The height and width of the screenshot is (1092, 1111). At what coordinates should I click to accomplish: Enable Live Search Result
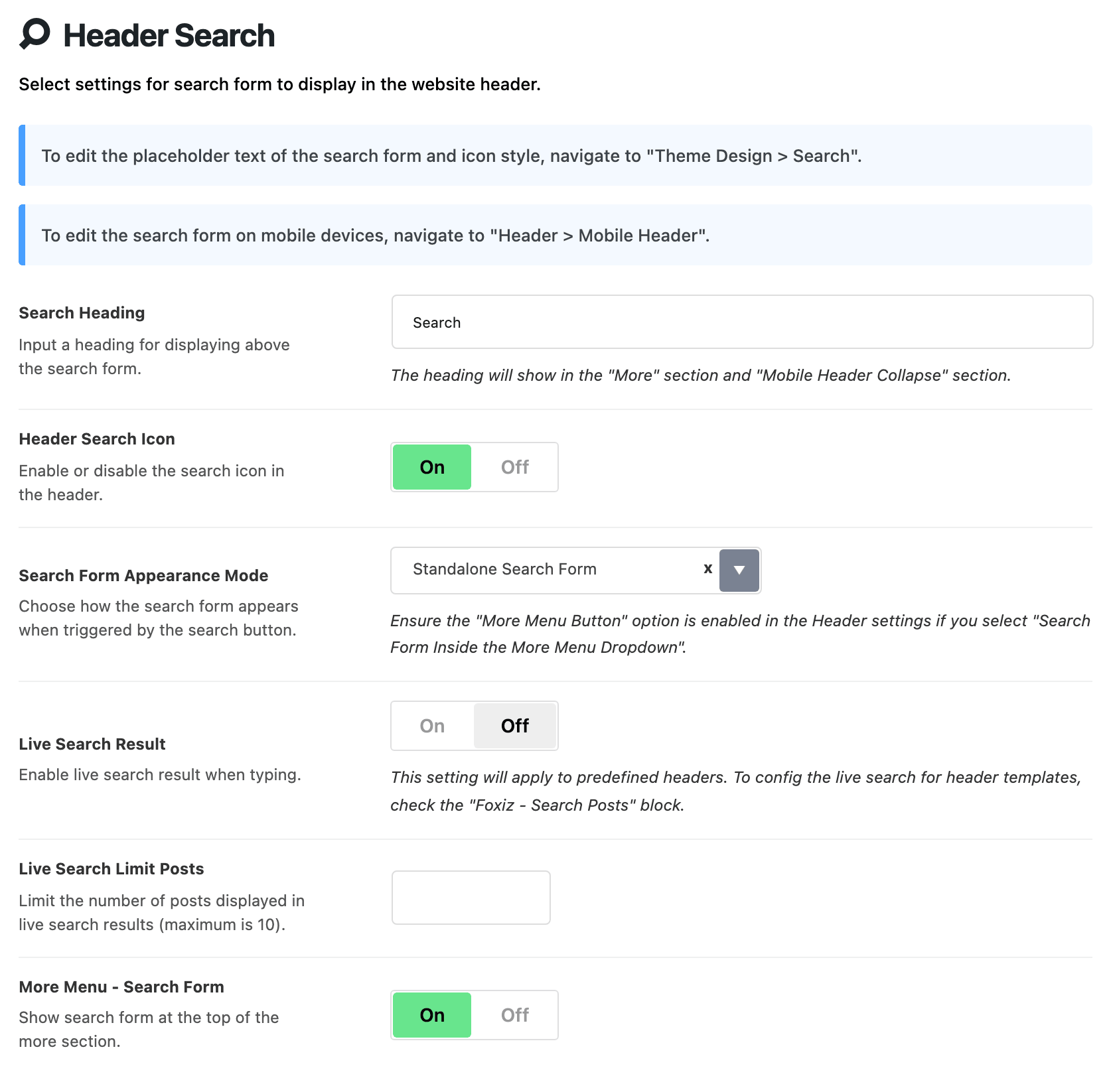click(432, 726)
